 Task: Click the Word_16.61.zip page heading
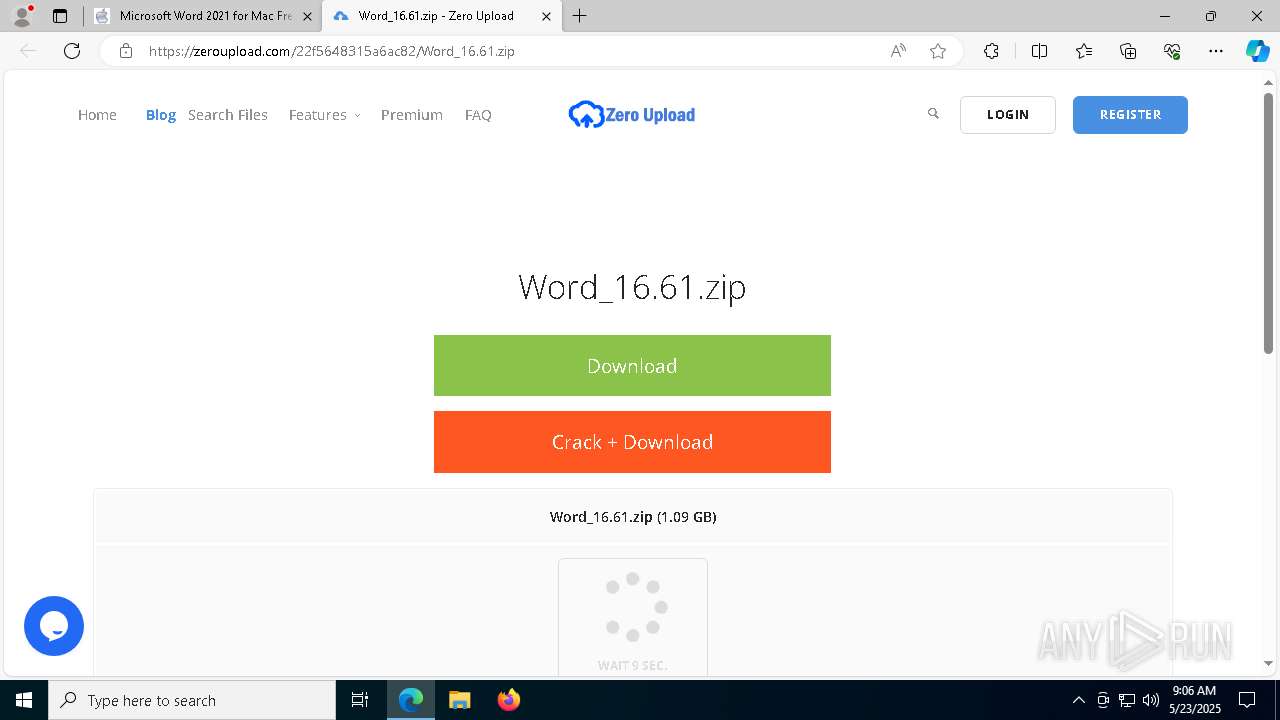tap(632, 287)
